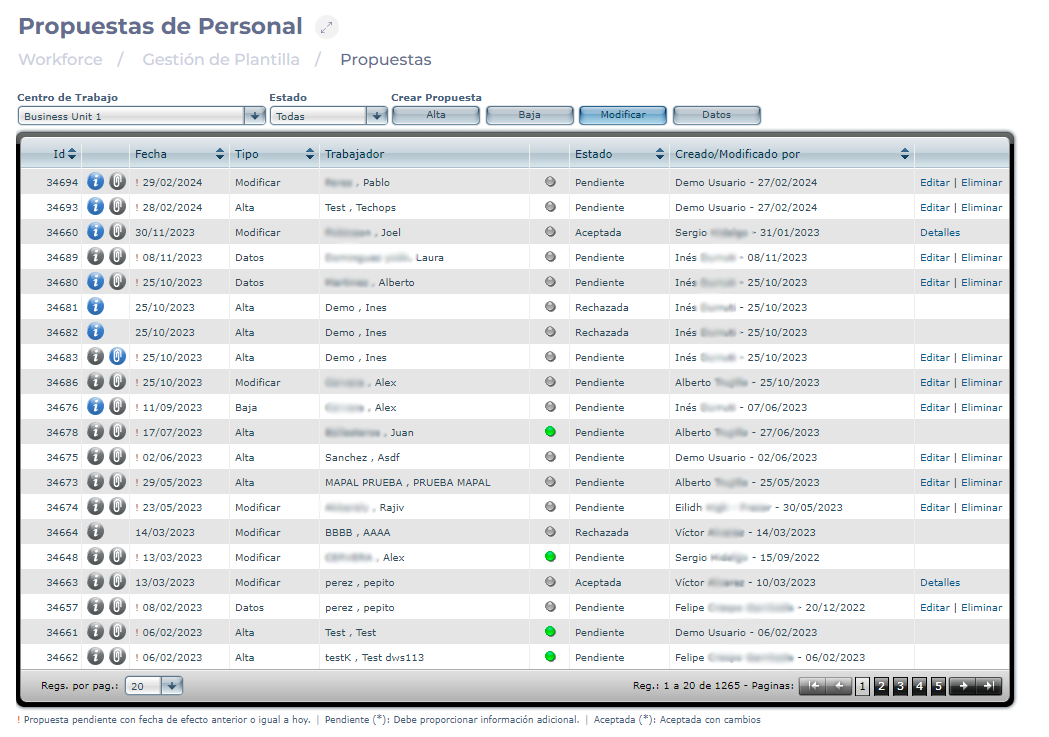Navigate to Gestión de Plantilla breadcrumb
This screenshot has width=1049, height=737.
pos(221,59)
